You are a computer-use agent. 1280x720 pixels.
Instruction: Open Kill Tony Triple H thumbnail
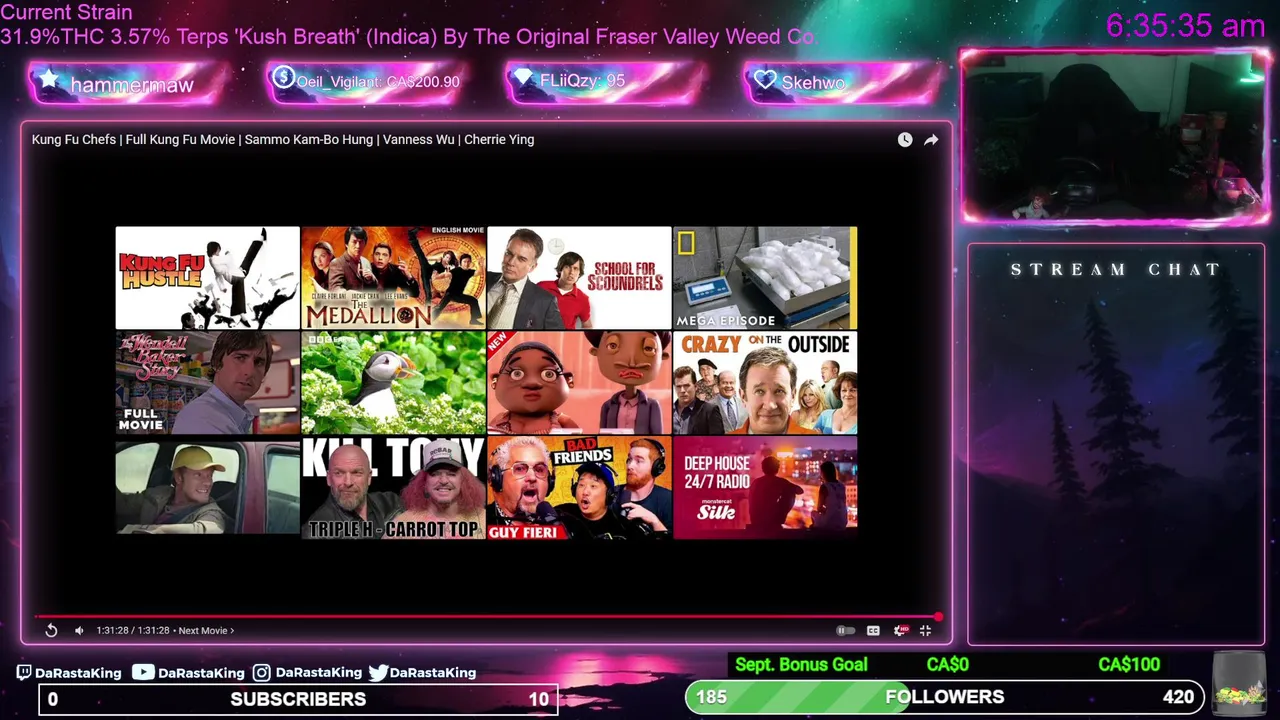[x=393, y=488]
